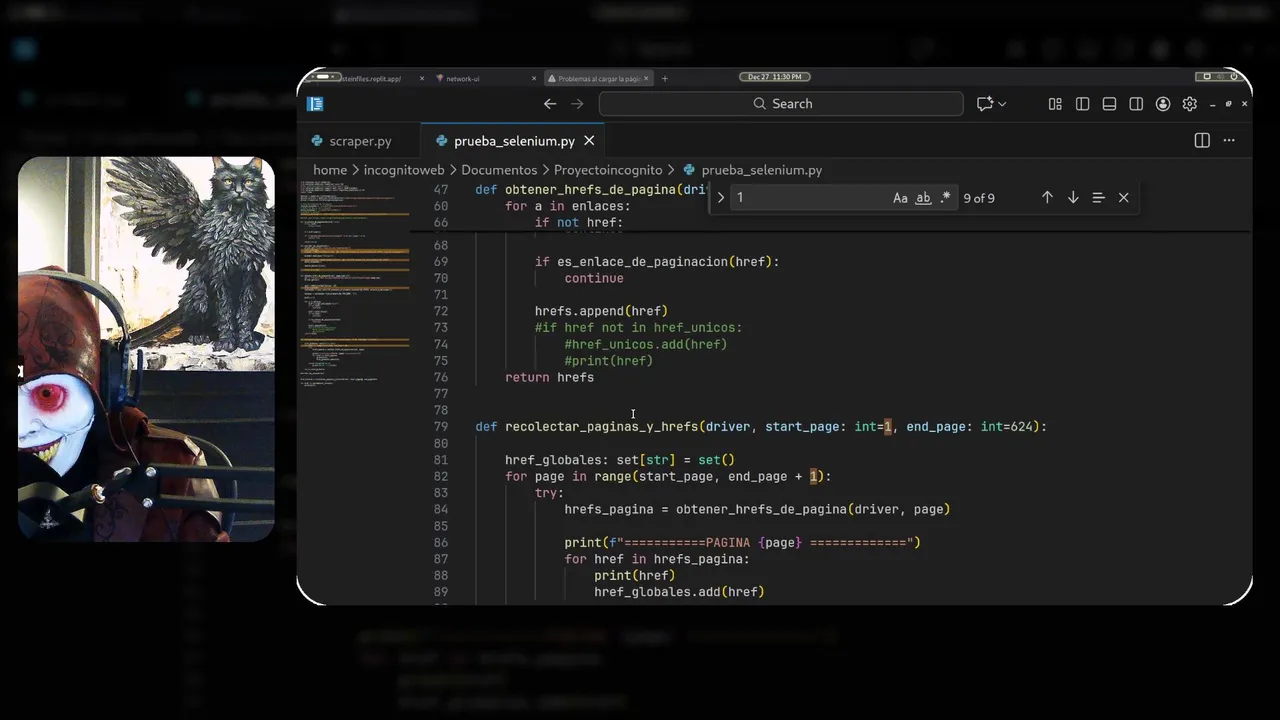
Task: Click the recolectar_paginas_y_hrefs function name
Action: coord(601,427)
